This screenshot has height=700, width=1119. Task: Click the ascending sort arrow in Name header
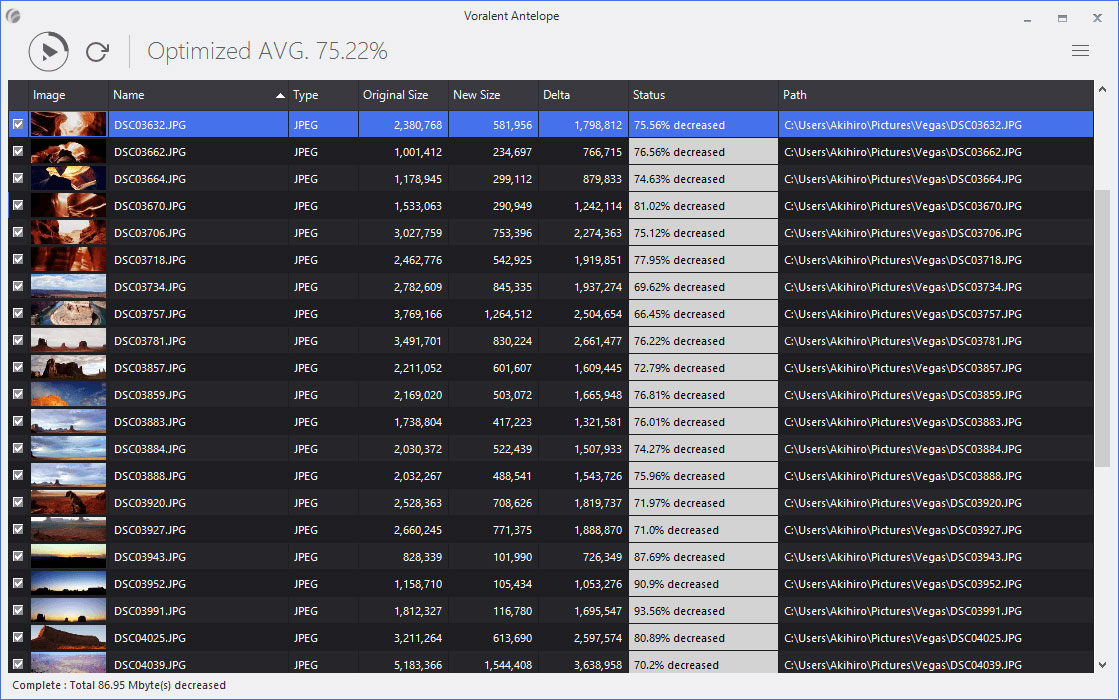click(280, 96)
